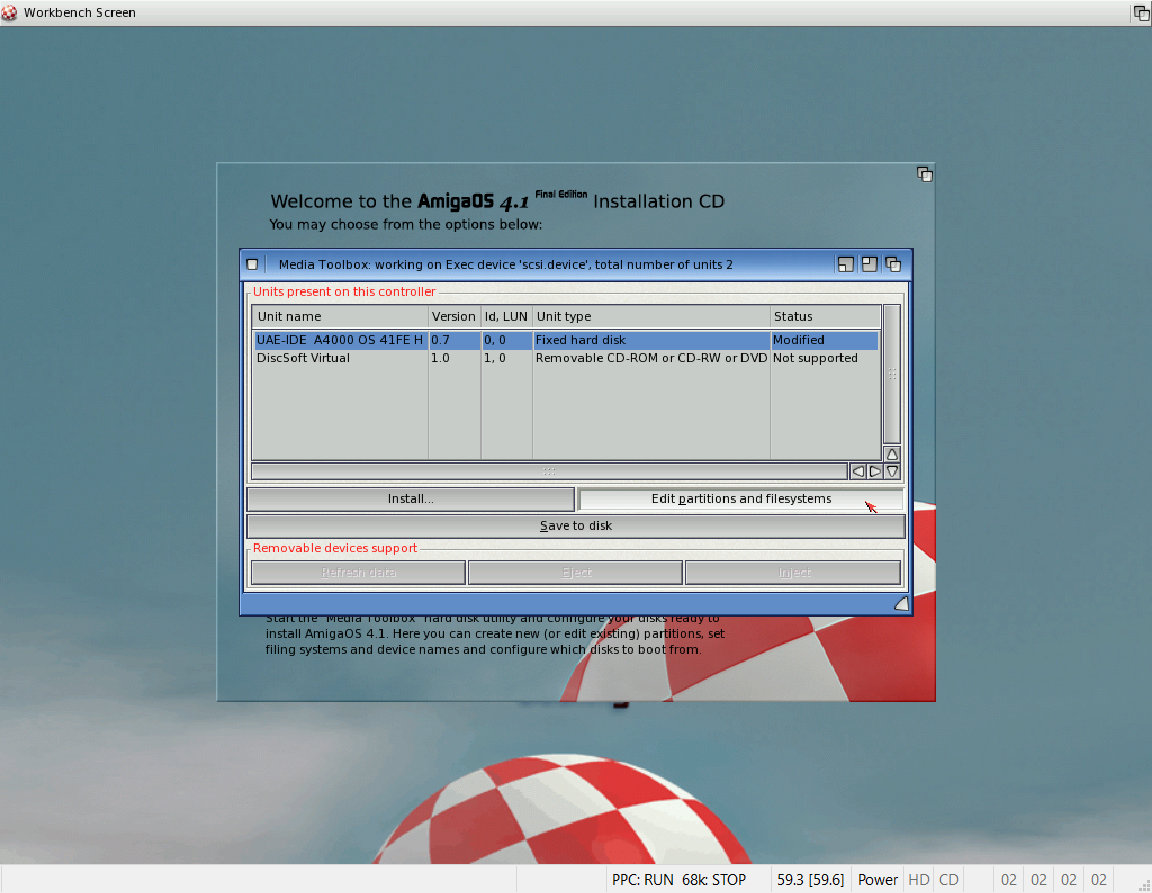Click the vertical scrollbar of the units list
Screen dimensions: 1152x893
point(892,375)
